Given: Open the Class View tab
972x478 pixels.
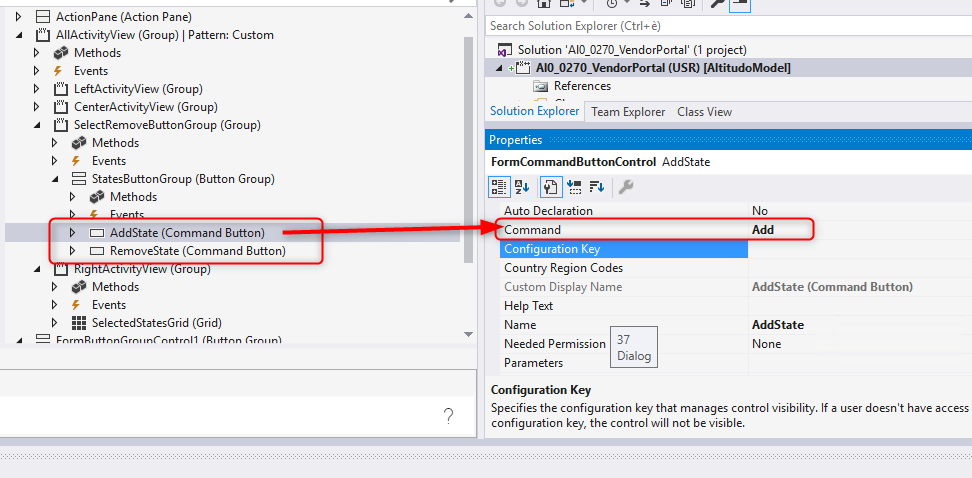Looking at the screenshot, I should (x=704, y=112).
